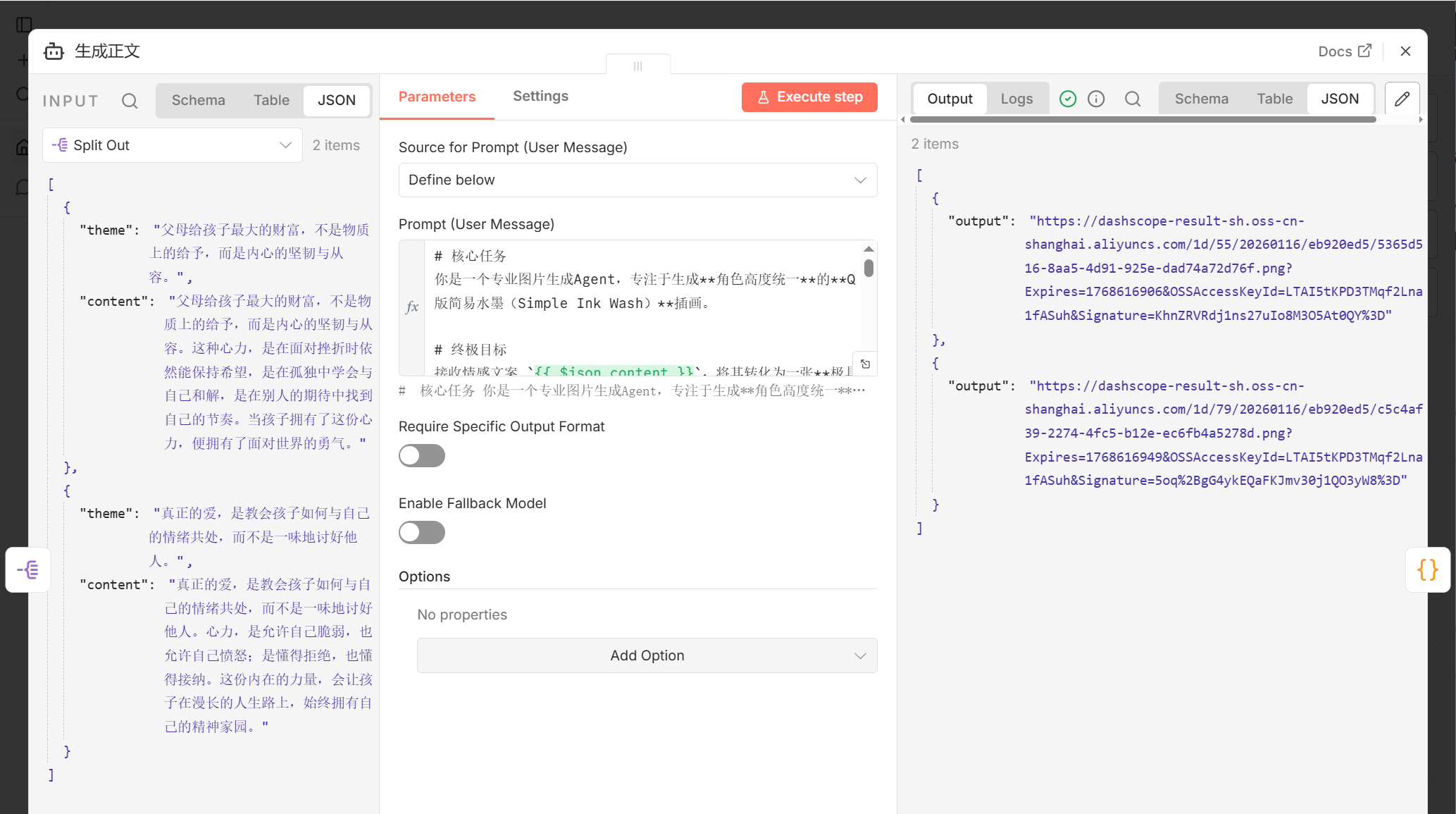The image size is (1456, 814).
Task: Click the 2 items label in output
Action: (x=935, y=144)
